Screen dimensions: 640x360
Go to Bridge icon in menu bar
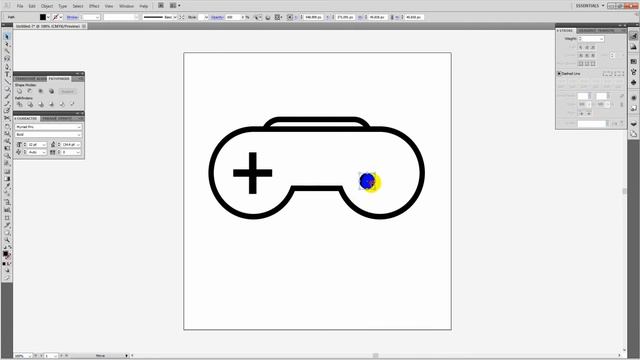click(161, 6)
